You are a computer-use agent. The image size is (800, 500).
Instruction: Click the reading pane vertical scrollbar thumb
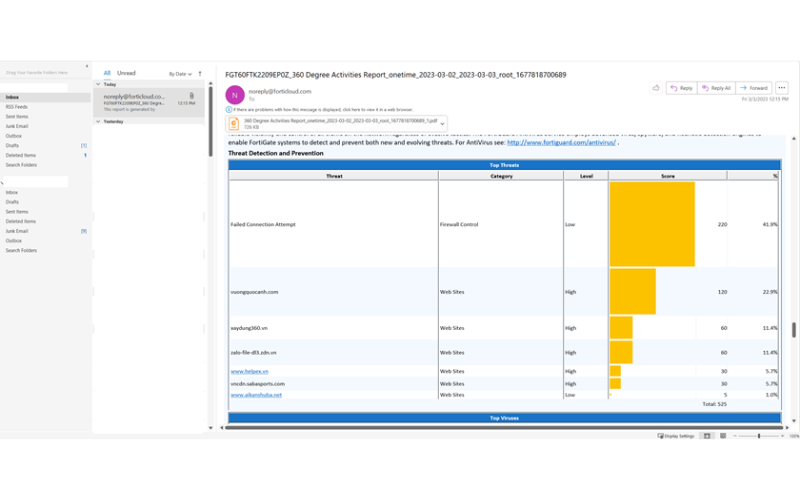coord(794,330)
